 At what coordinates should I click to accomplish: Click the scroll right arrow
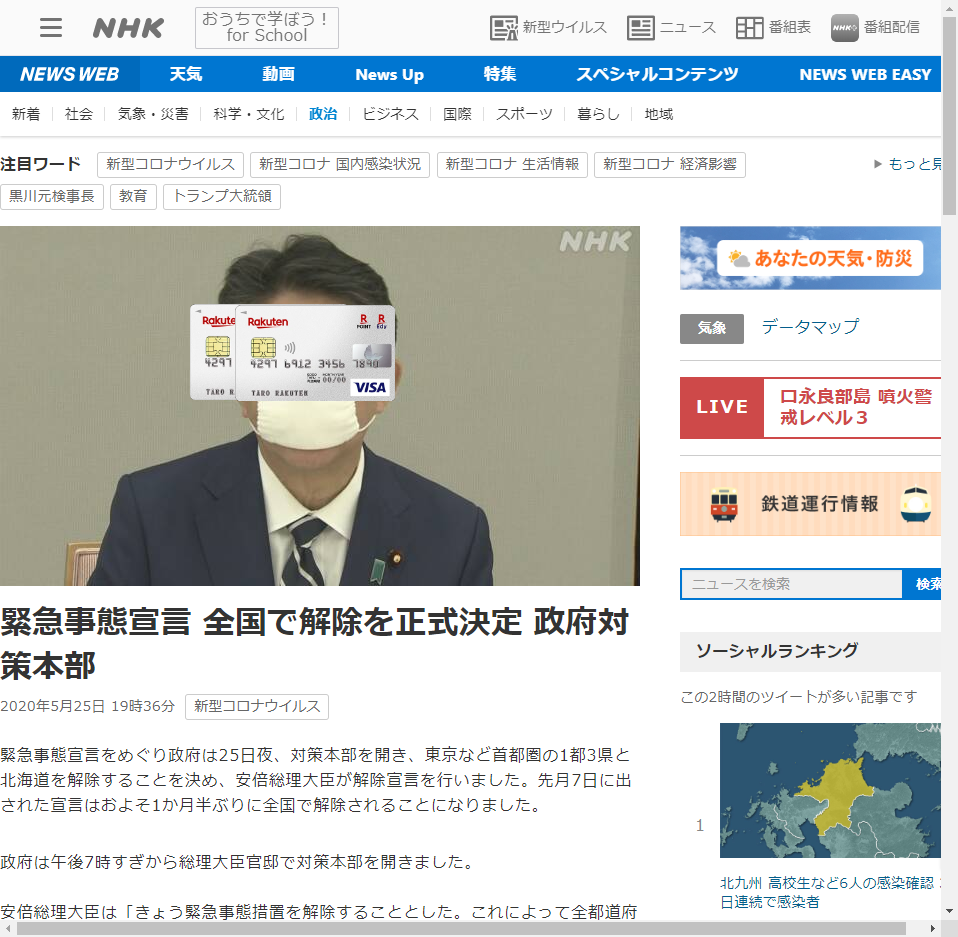coord(933,929)
